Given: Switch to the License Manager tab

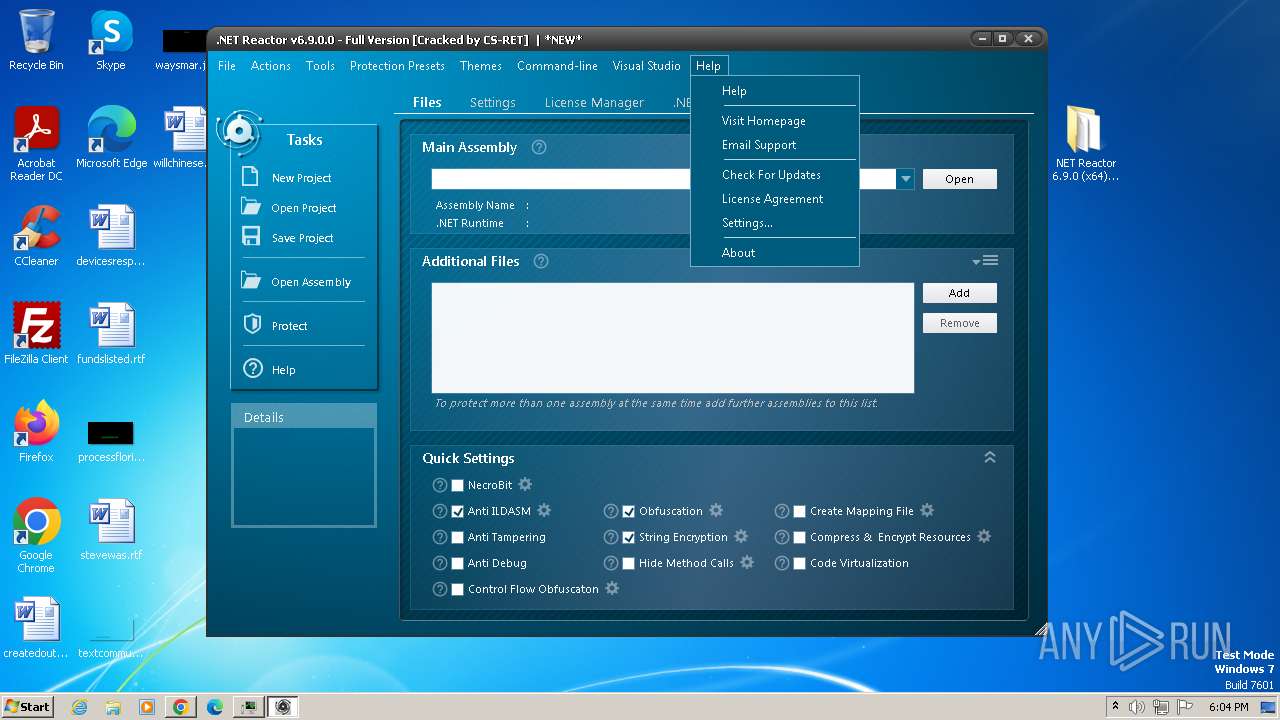Looking at the screenshot, I should tap(594, 102).
